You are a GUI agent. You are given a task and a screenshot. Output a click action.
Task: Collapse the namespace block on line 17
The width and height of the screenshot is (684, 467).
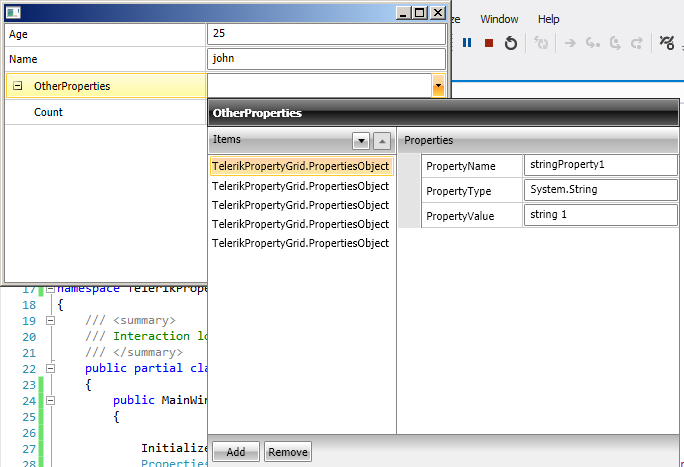50,289
